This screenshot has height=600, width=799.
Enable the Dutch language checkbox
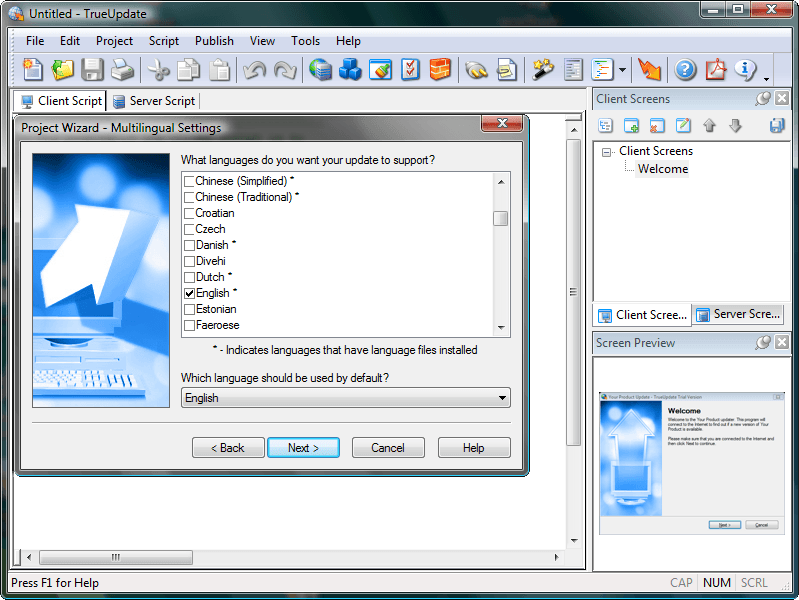[189, 277]
